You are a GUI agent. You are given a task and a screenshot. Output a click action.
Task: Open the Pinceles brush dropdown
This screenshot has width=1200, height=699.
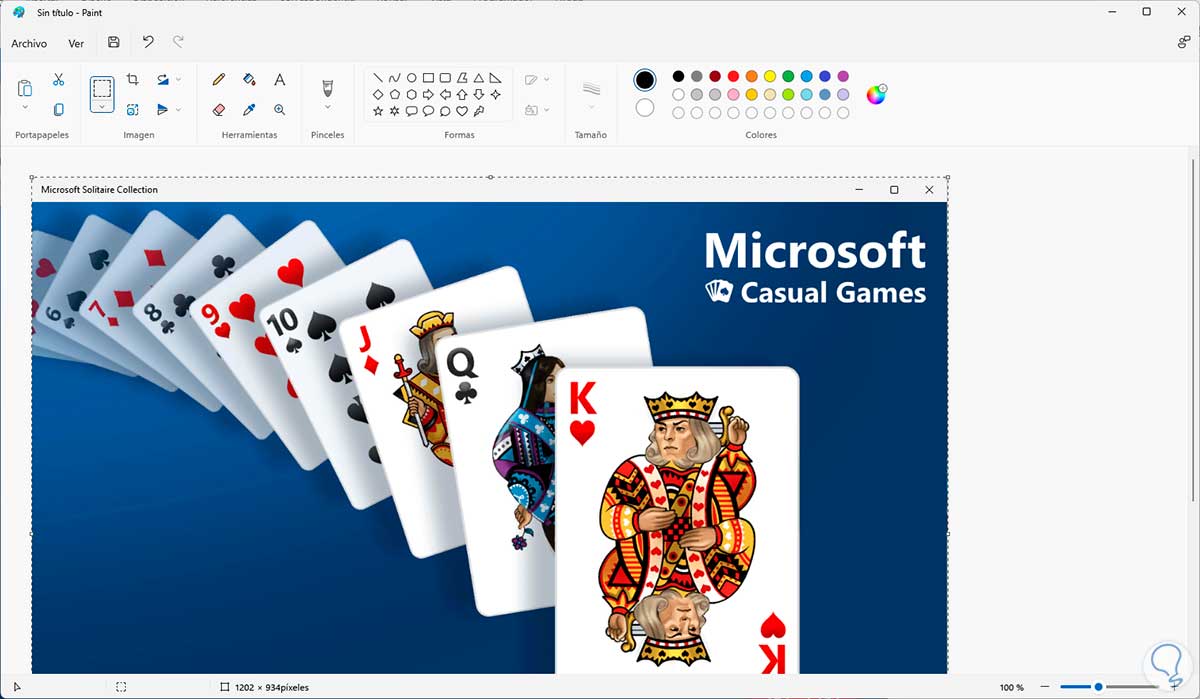click(x=327, y=106)
